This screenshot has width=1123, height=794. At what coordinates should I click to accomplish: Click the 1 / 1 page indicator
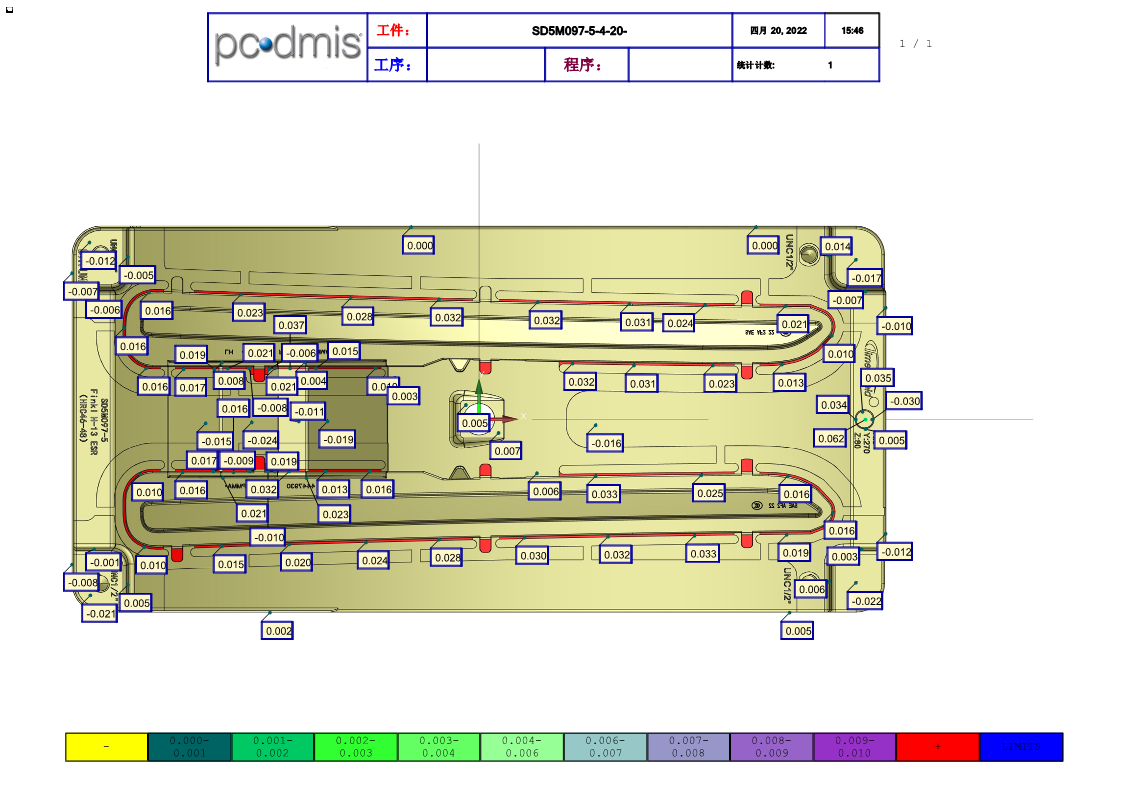(915, 44)
